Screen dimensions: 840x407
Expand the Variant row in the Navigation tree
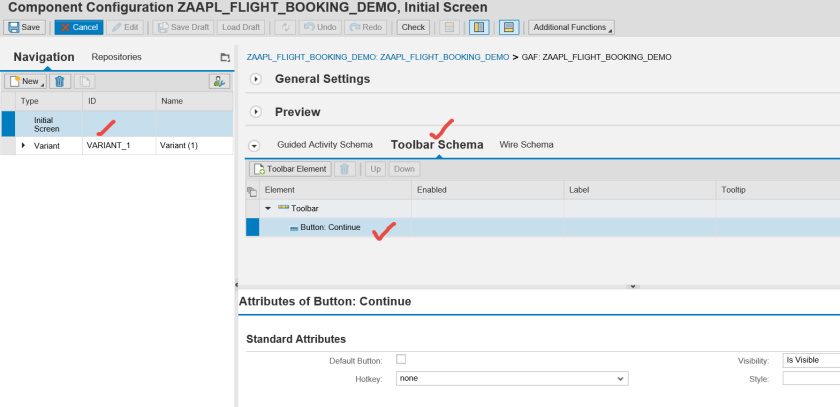(x=23, y=146)
